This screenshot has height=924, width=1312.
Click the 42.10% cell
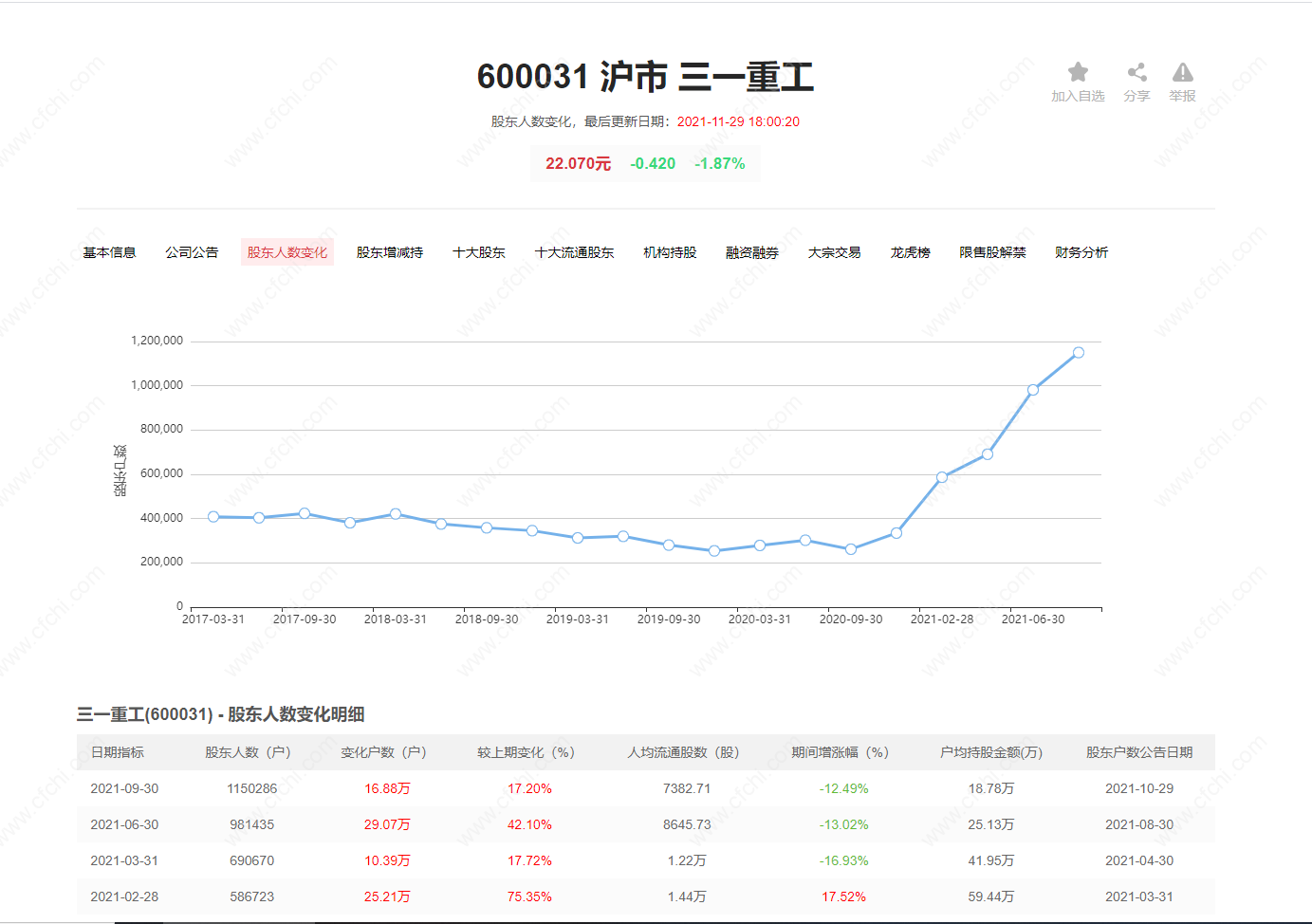(529, 824)
